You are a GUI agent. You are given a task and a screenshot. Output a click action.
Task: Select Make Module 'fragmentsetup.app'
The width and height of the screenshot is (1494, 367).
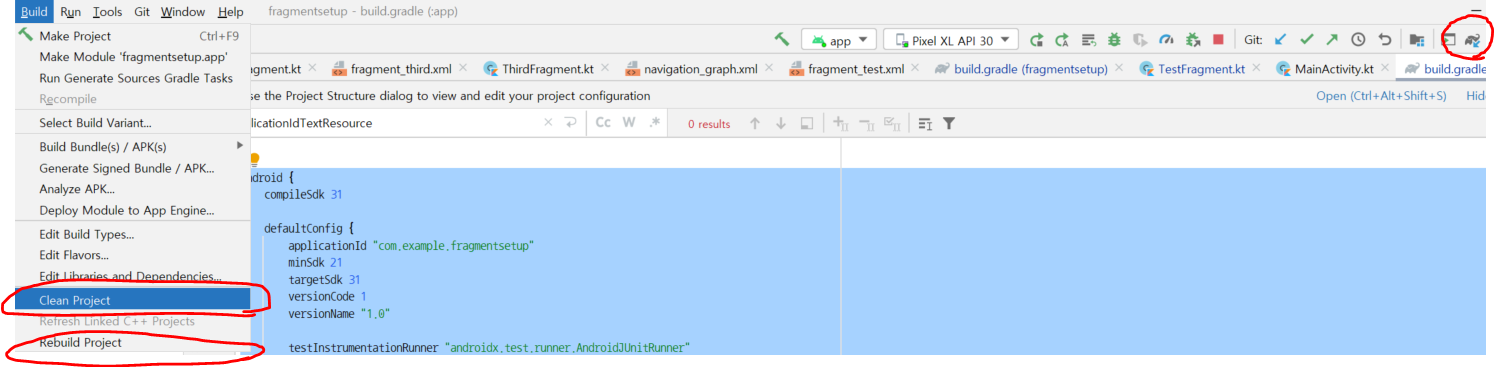pyautogui.click(x=133, y=57)
